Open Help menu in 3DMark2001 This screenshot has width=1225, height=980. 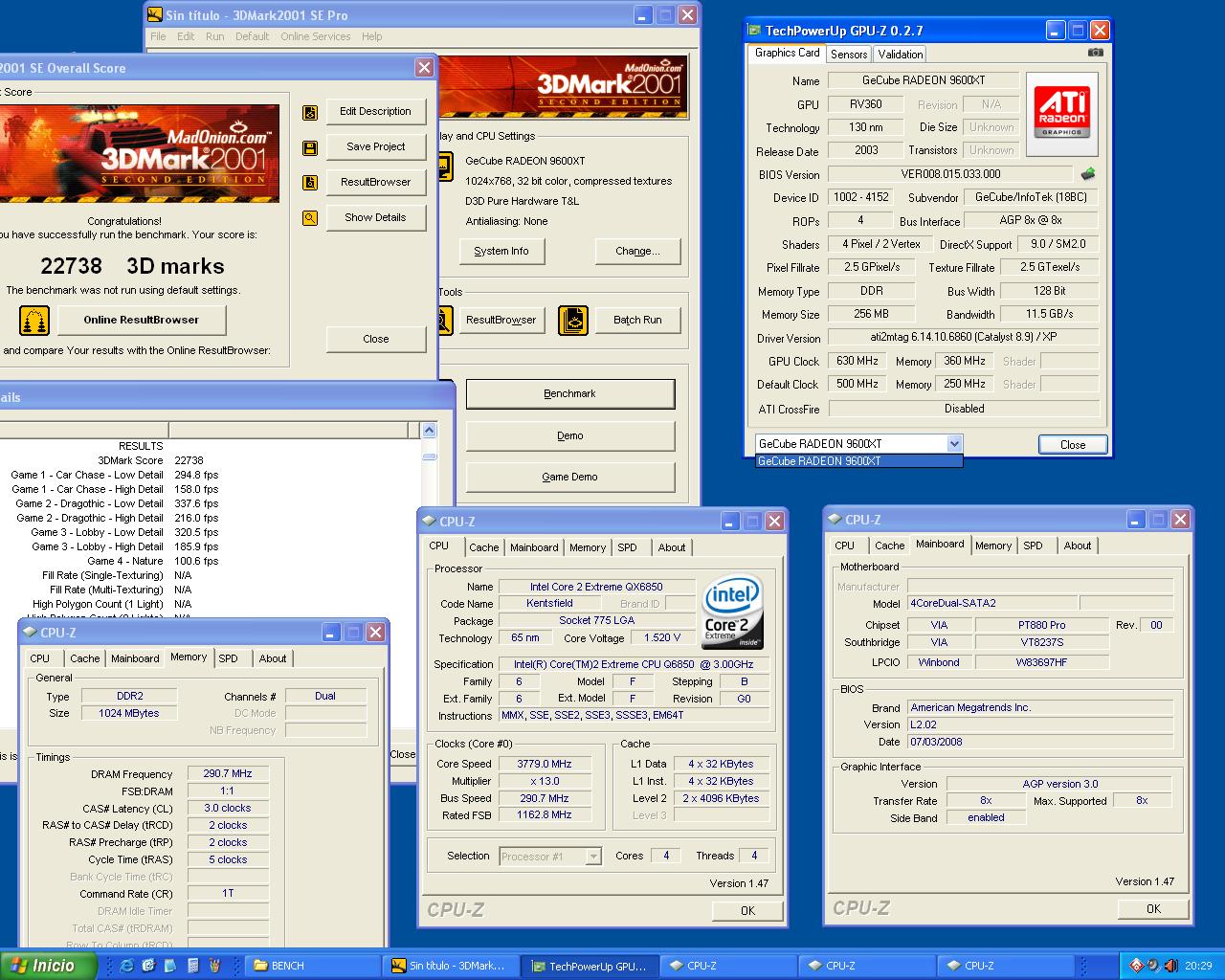click(x=371, y=36)
